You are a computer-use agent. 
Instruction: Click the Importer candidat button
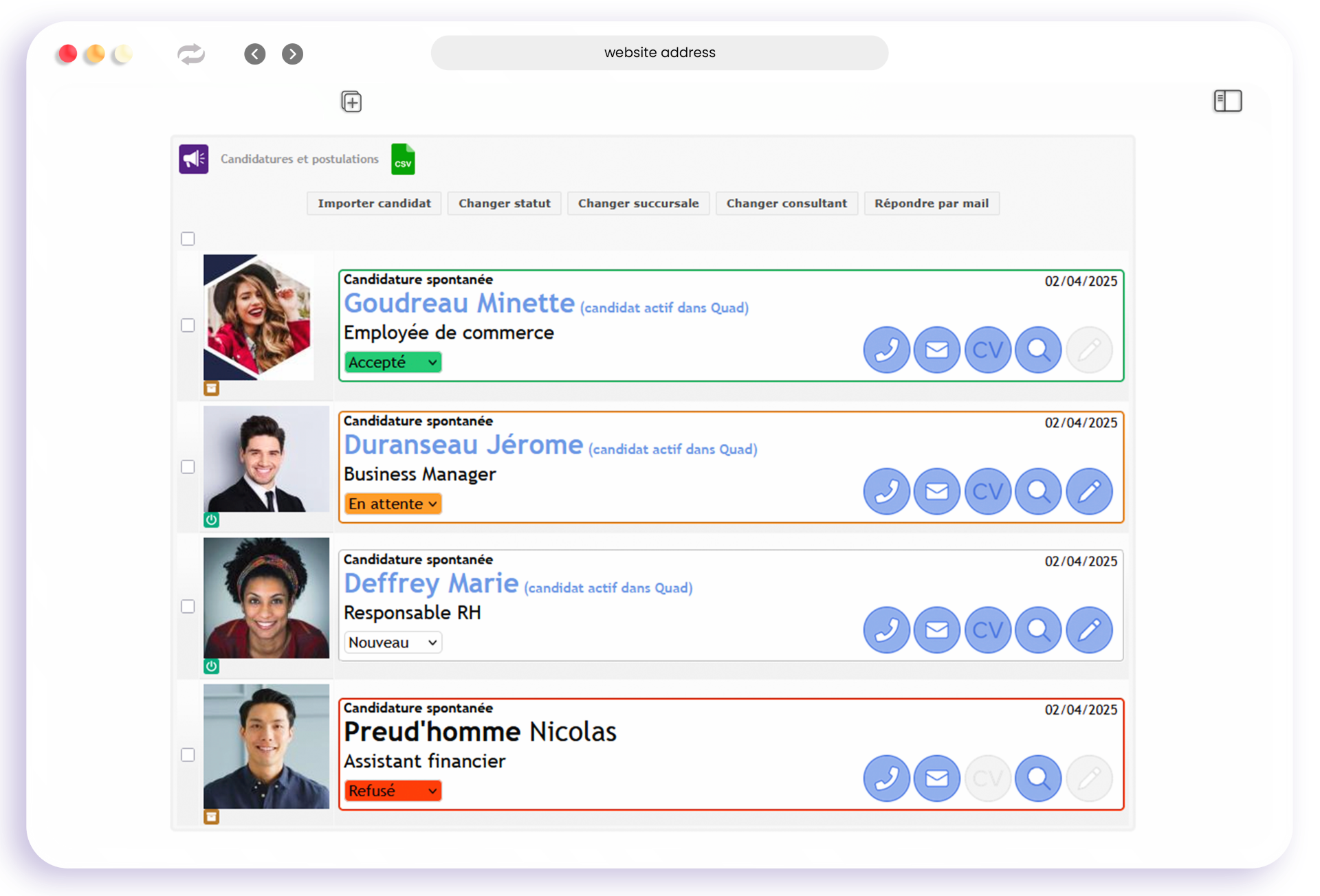click(374, 203)
